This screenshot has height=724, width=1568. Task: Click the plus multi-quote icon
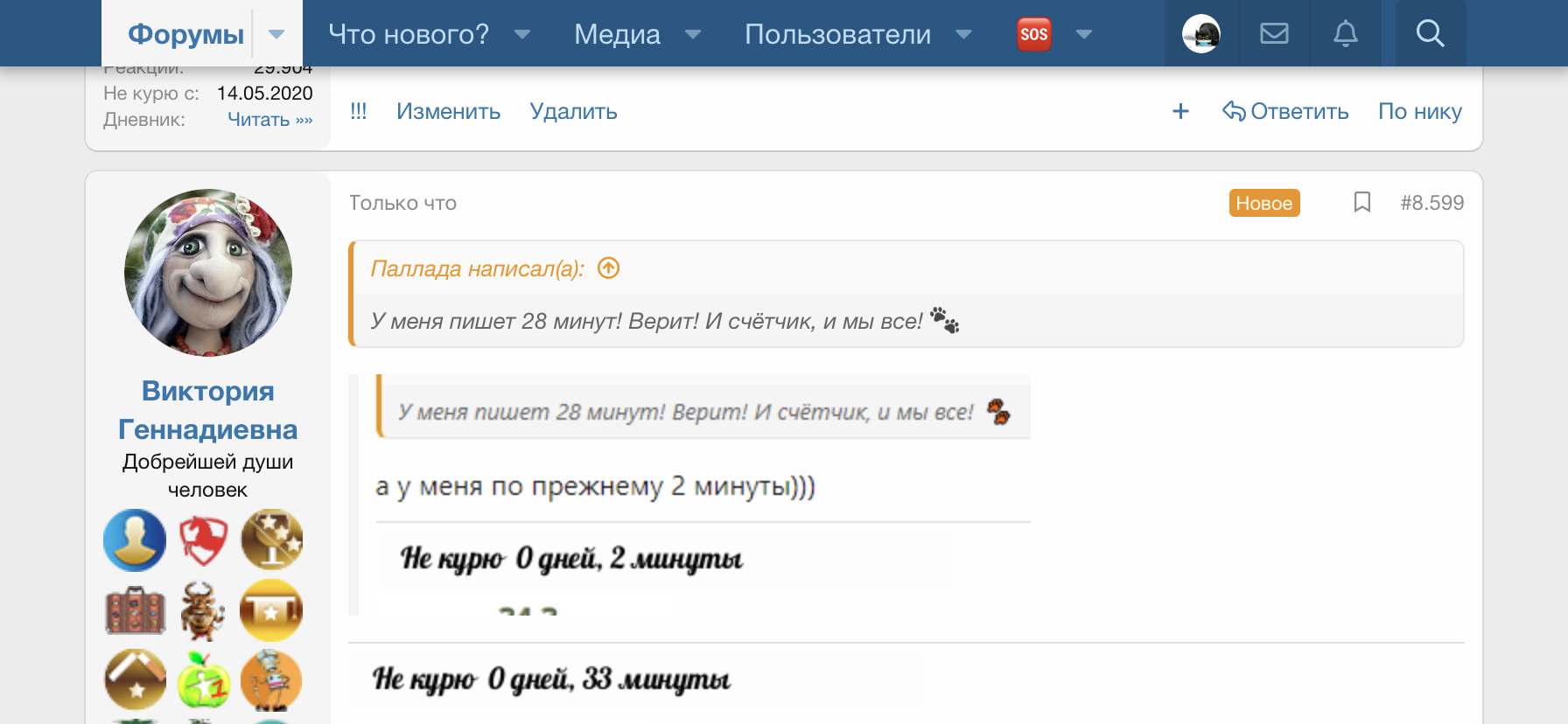[x=1180, y=111]
